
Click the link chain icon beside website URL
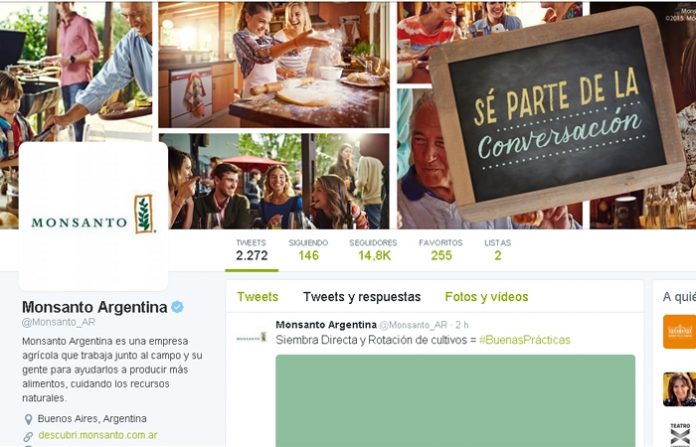28,436
